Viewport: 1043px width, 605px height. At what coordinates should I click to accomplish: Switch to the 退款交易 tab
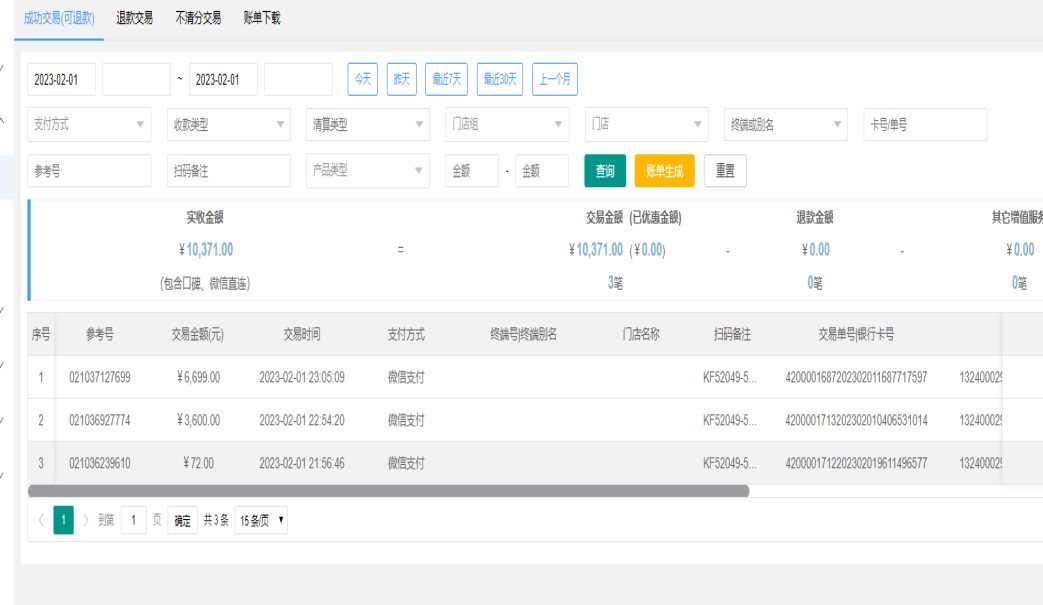pyautogui.click(x=134, y=18)
